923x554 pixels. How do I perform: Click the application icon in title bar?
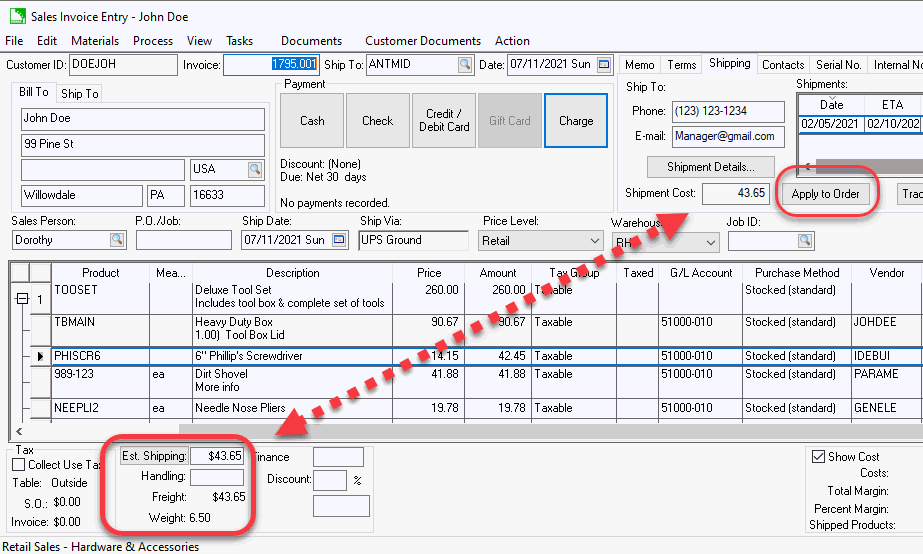click(x=17, y=17)
